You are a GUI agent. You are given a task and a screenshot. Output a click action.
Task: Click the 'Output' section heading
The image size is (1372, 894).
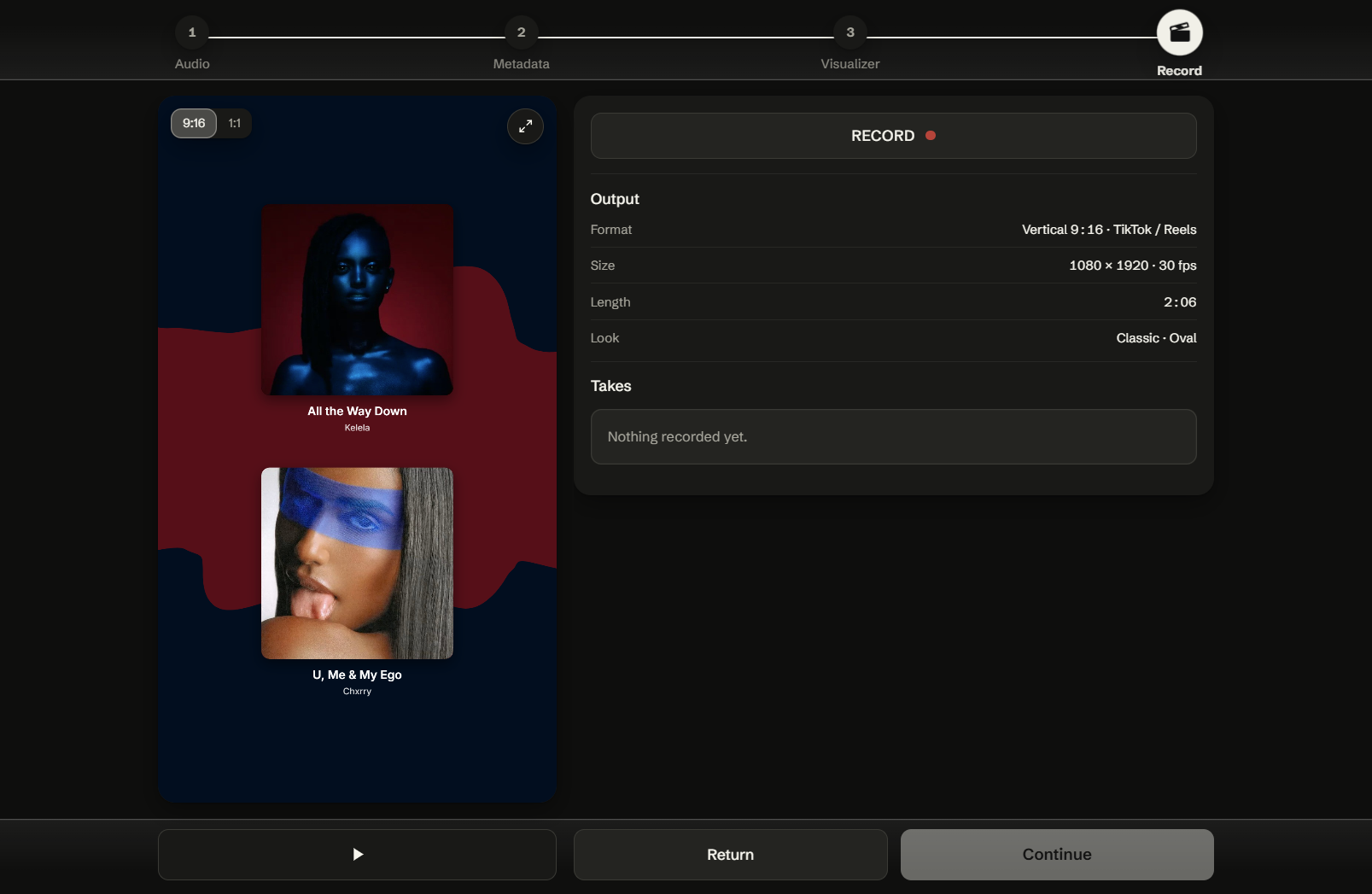click(x=615, y=199)
